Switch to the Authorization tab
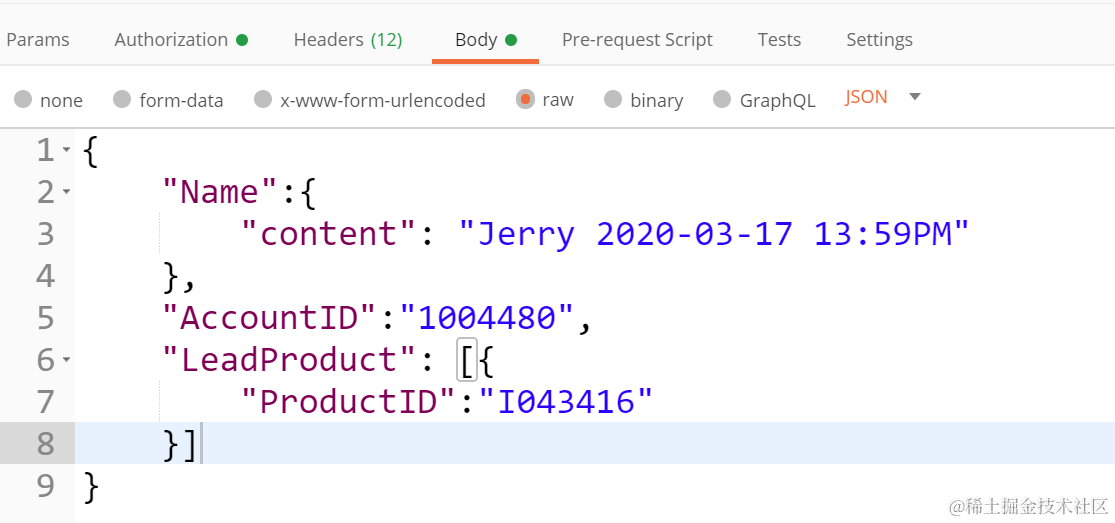Image resolution: width=1115 pixels, height=523 pixels. (181, 40)
